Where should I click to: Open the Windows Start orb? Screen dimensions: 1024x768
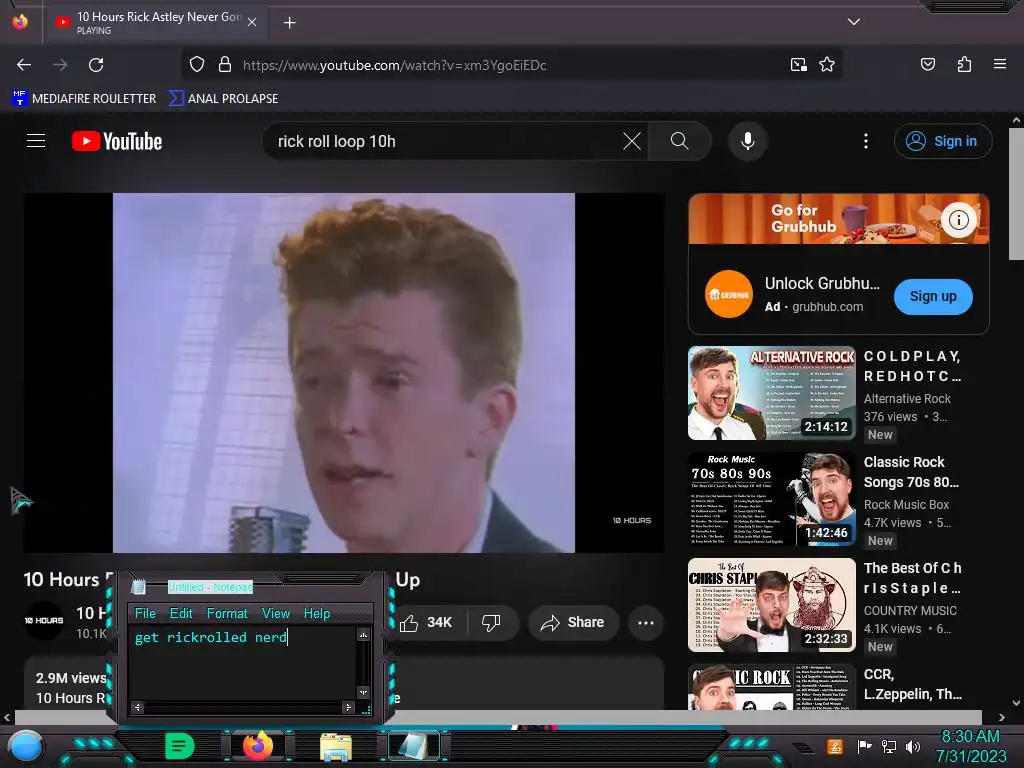(x=26, y=747)
